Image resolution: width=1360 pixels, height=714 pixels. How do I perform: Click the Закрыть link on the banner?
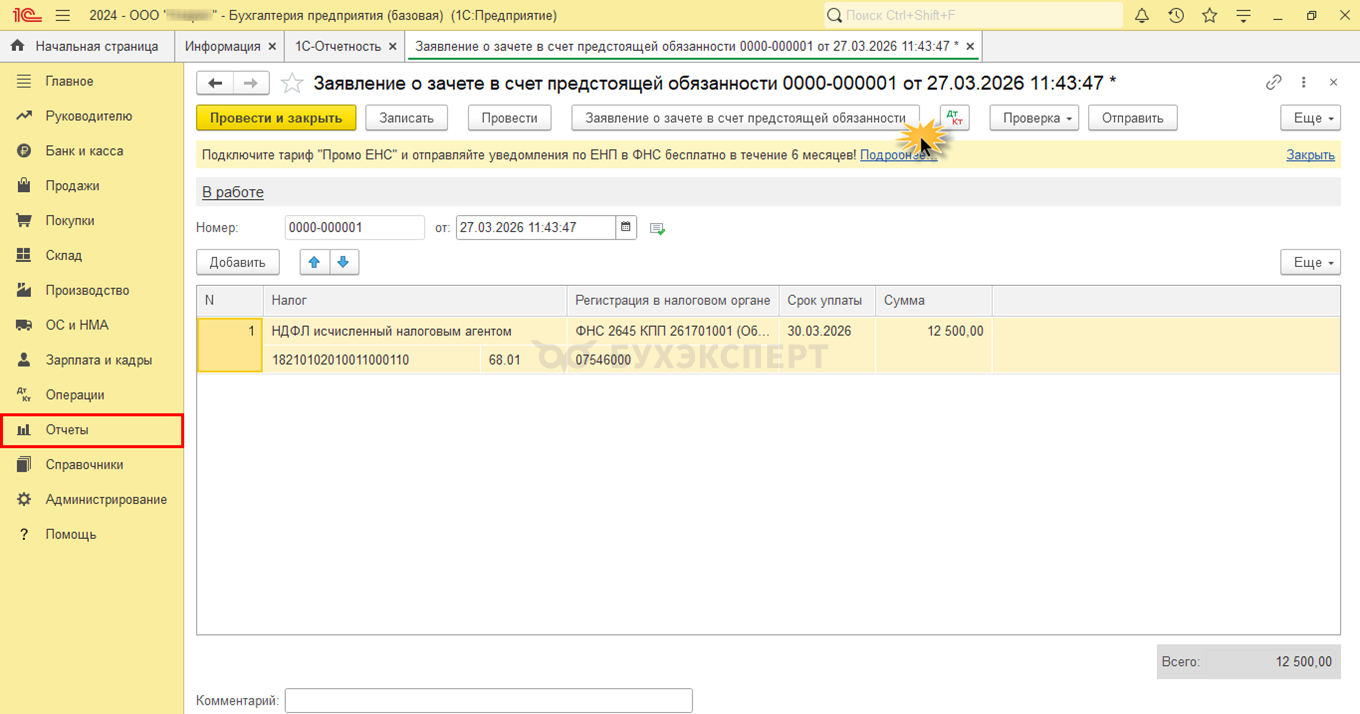[1310, 155]
